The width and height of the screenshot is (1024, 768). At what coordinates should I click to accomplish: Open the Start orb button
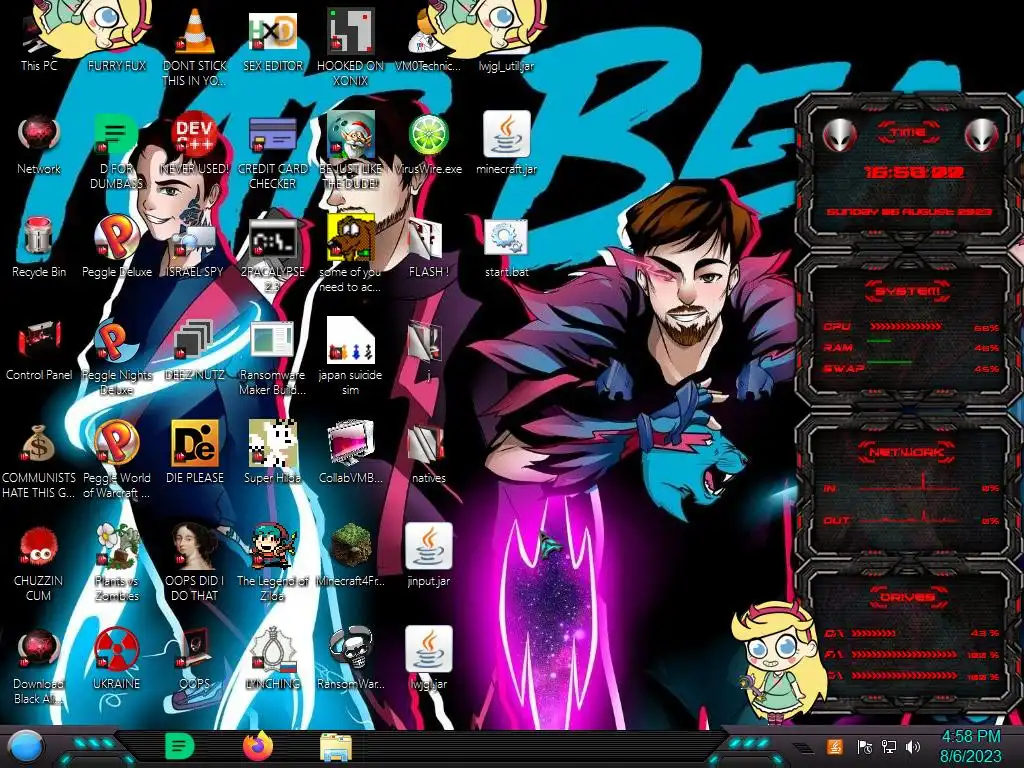(26, 747)
